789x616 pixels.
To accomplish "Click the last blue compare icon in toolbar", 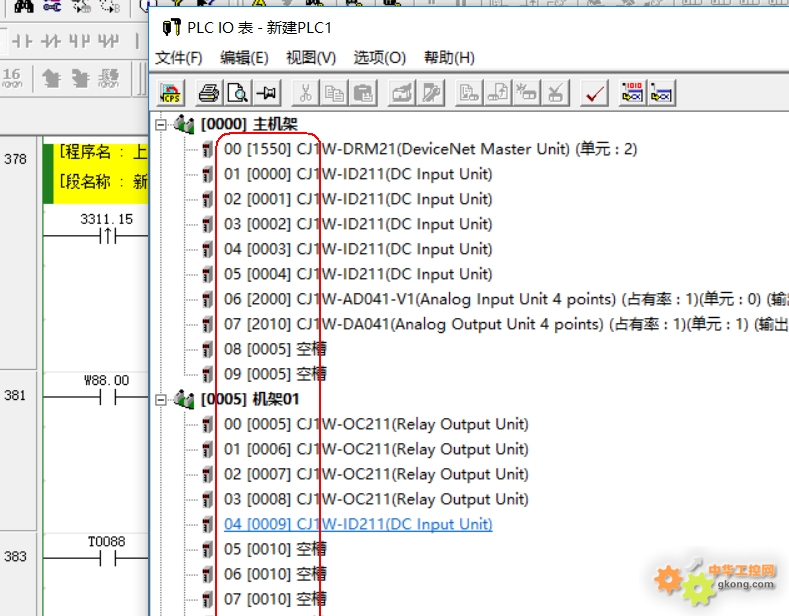I will [x=661, y=93].
